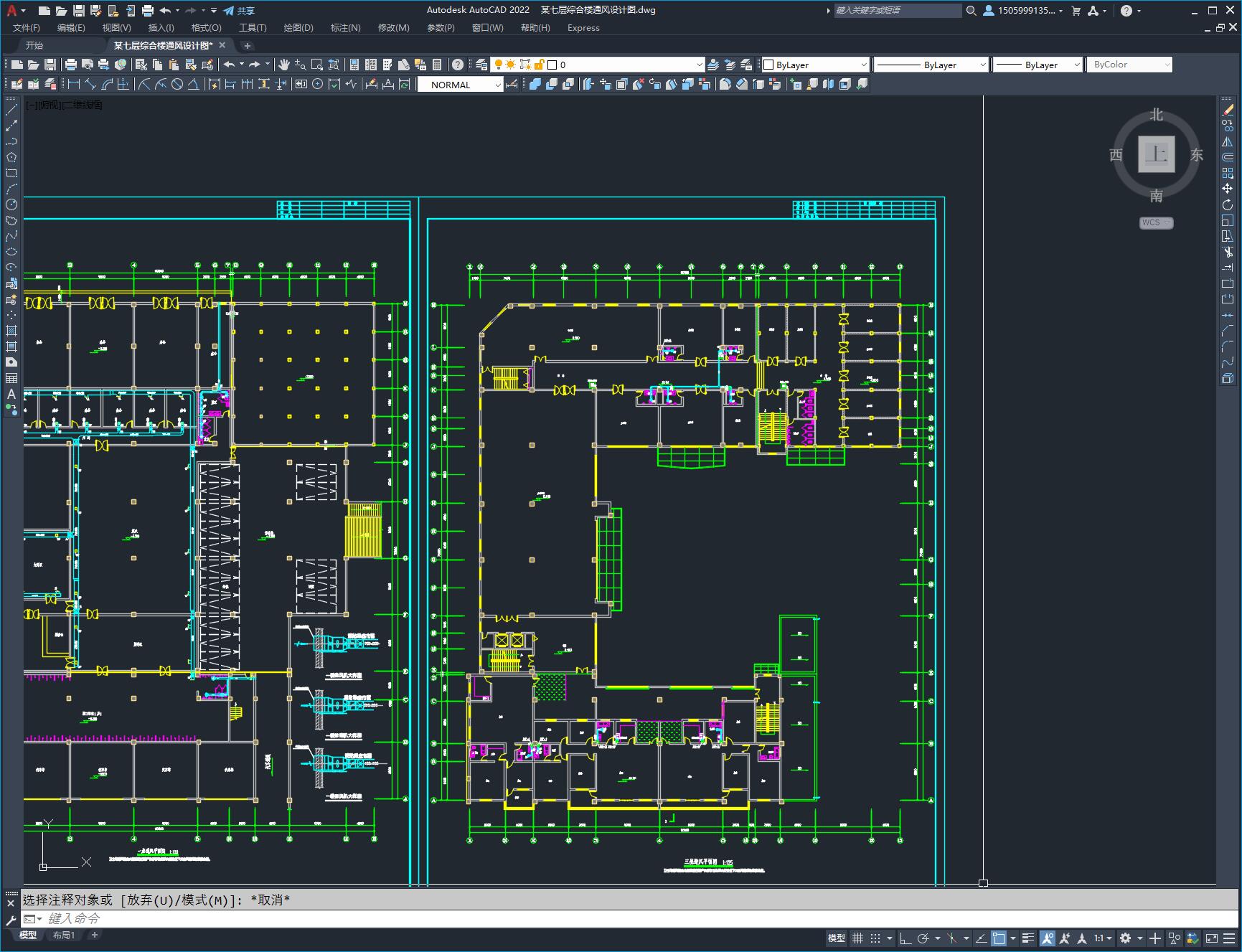The image size is (1242, 952).
Task: Toggle object snap in status bar
Action: (x=999, y=938)
